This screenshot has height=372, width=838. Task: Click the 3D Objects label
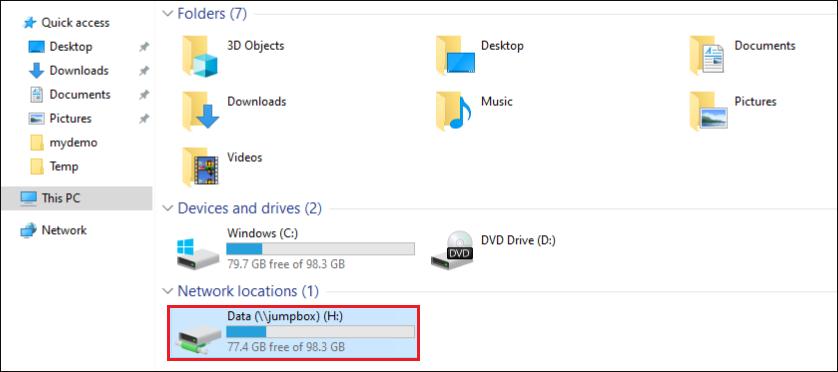(x=255, y=46)
